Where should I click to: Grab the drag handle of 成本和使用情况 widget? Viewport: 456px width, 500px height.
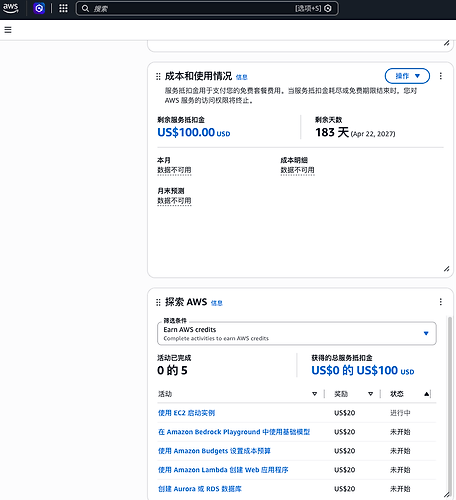tap(158, 77)
